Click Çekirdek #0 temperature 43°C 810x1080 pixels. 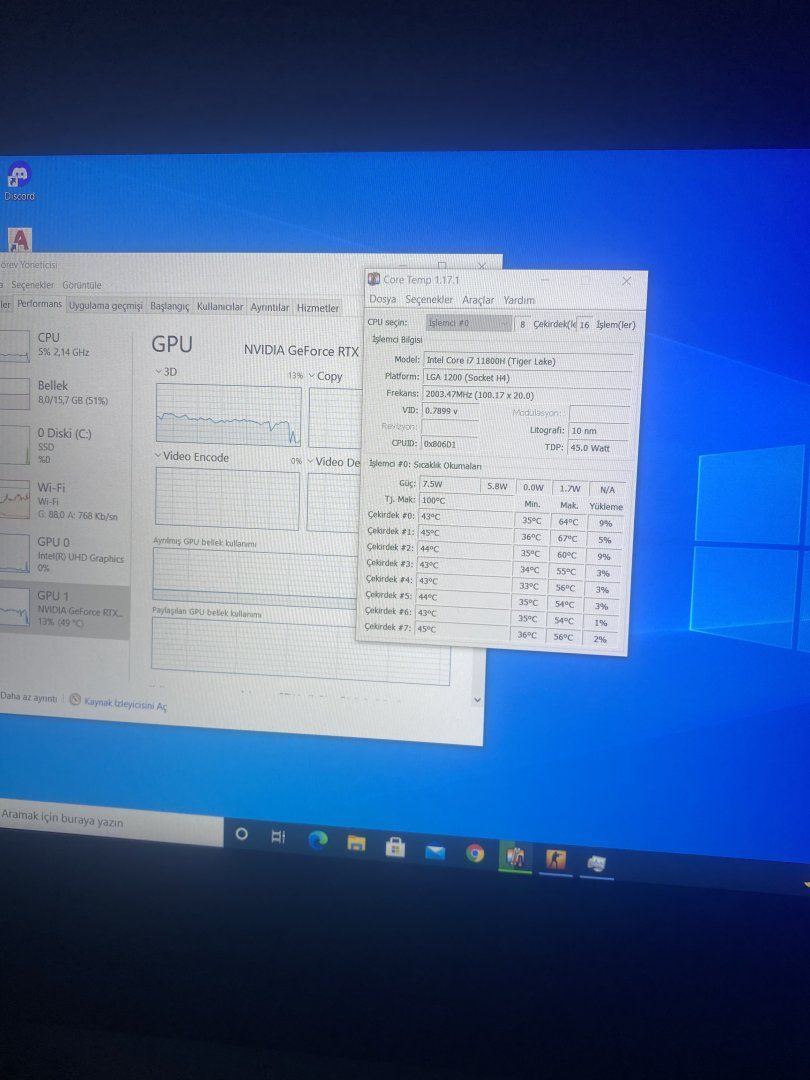[465, 517]
